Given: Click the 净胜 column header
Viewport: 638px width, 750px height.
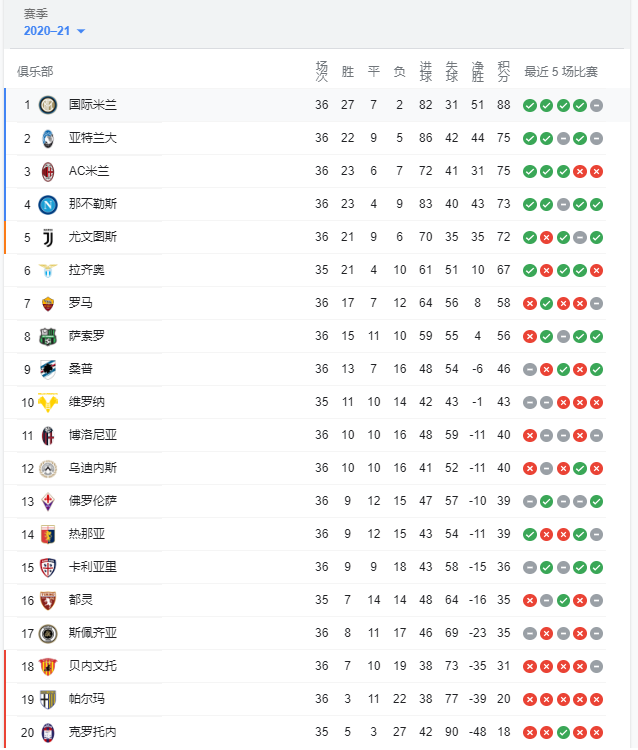Looking at the screenshot, I should [x=477, y=72].
